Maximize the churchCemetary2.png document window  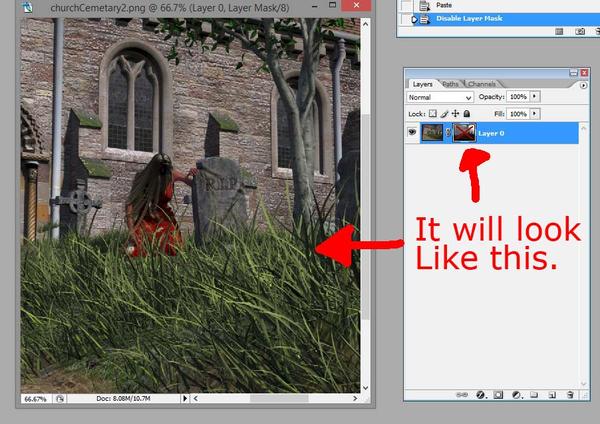332,5
